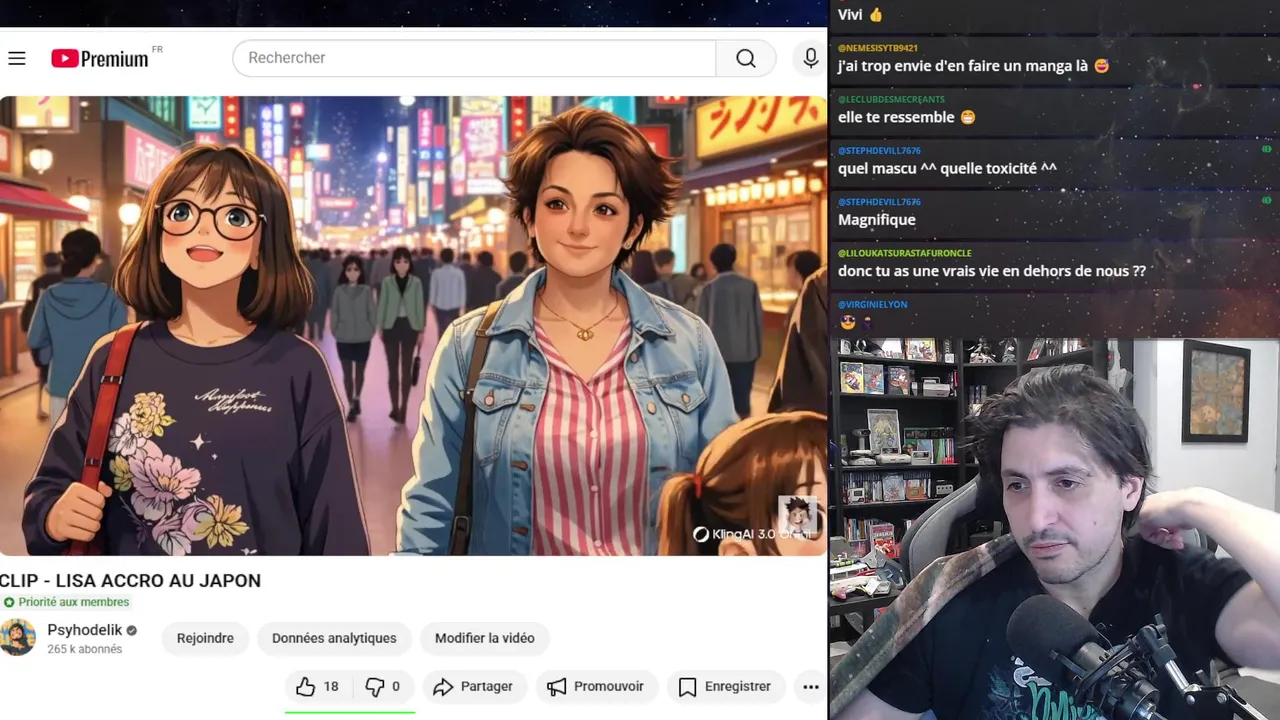Image resolution: width=1280 pixels, height=720 pixels.
Task: Click chat message 'Magnifique'
Action: 876,219
